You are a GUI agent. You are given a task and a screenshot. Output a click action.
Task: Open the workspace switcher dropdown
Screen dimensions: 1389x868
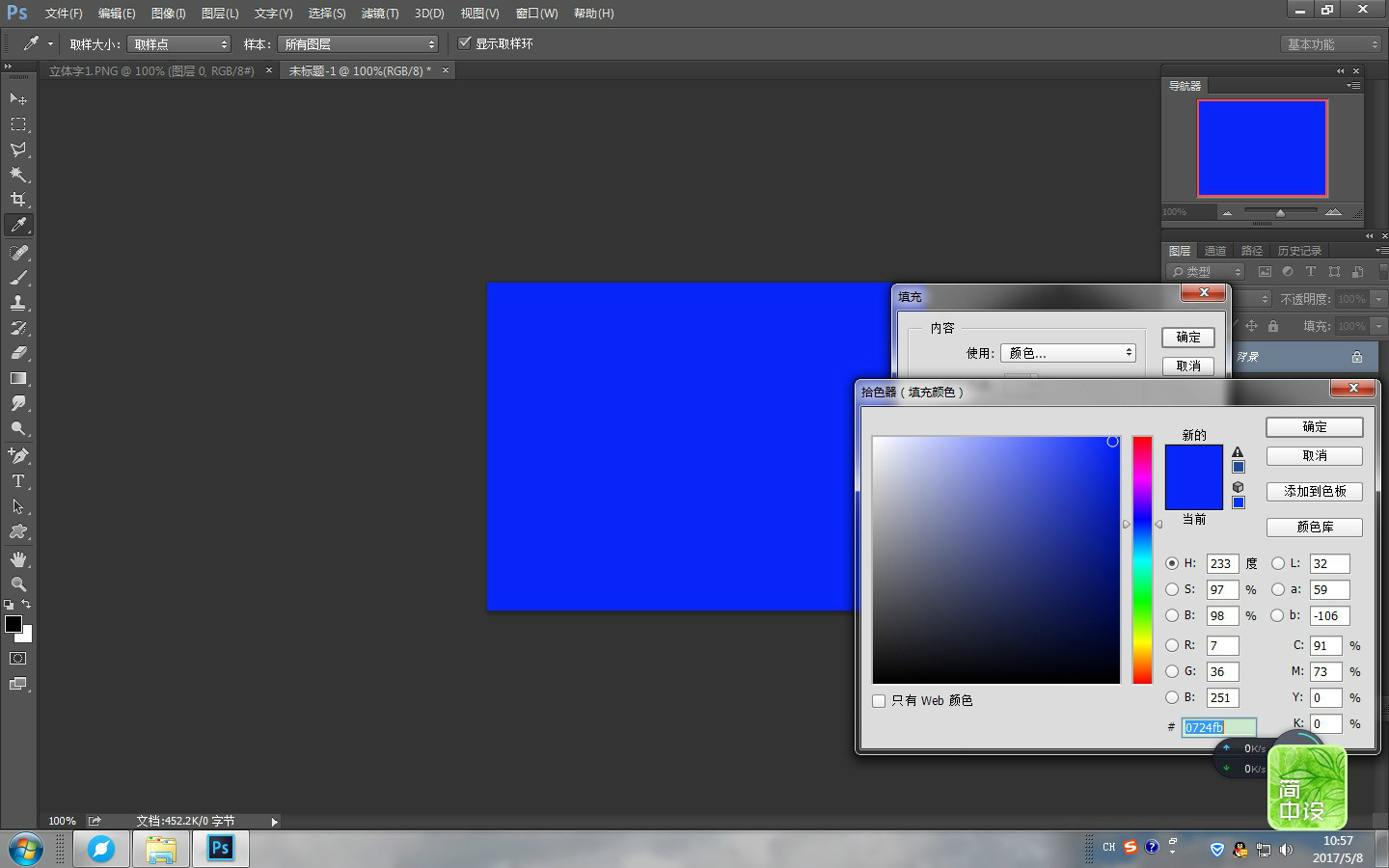pyautogui.click(x=1332, y=44)
